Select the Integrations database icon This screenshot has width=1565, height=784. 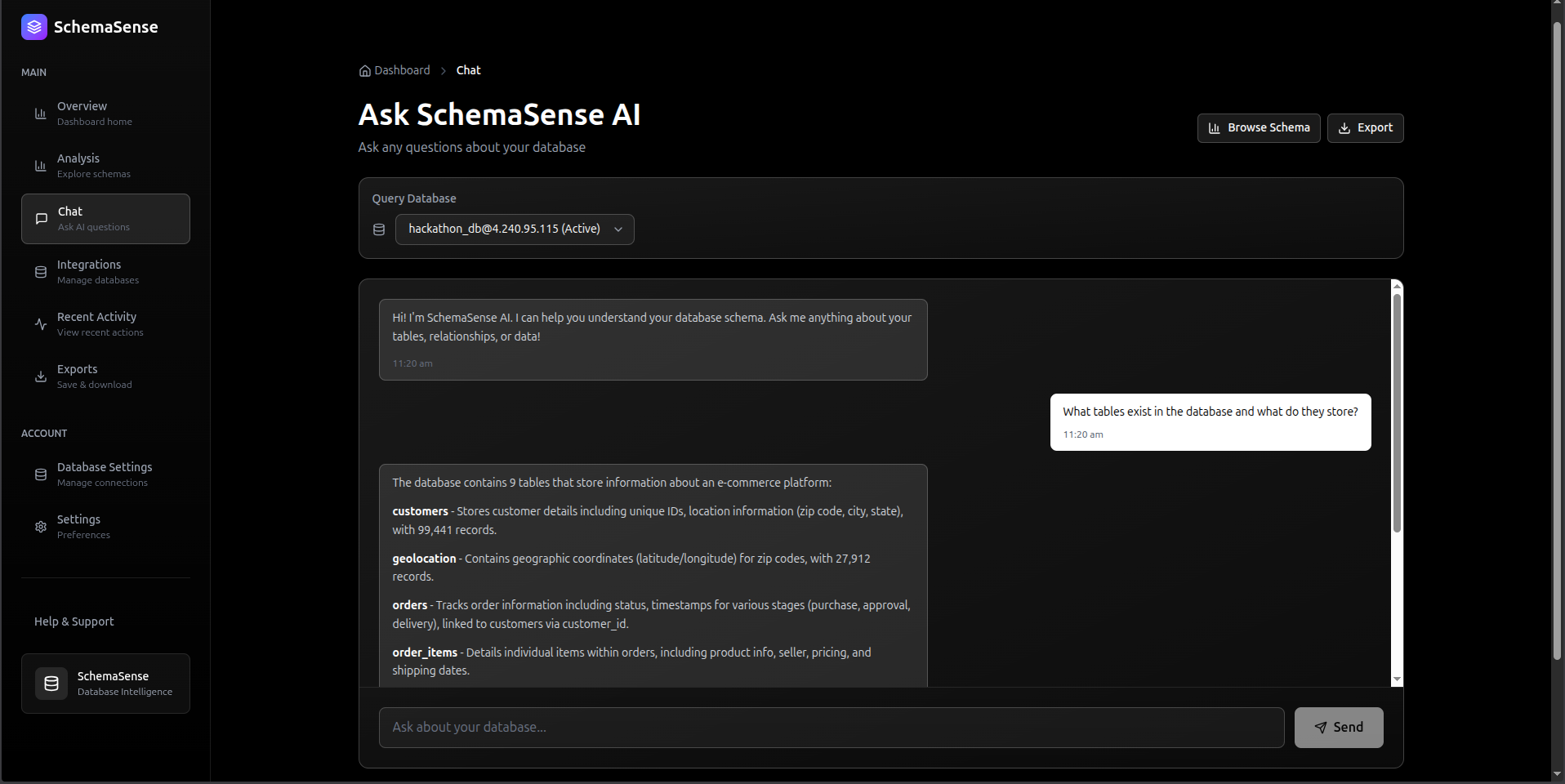point(41,272)
